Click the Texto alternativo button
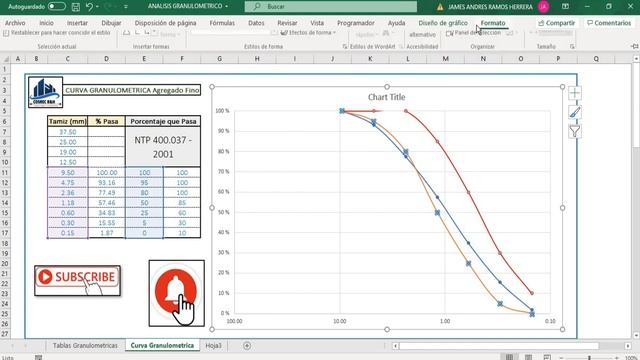The width and height of the screenshot is (640, 360). tap(422, 35)
